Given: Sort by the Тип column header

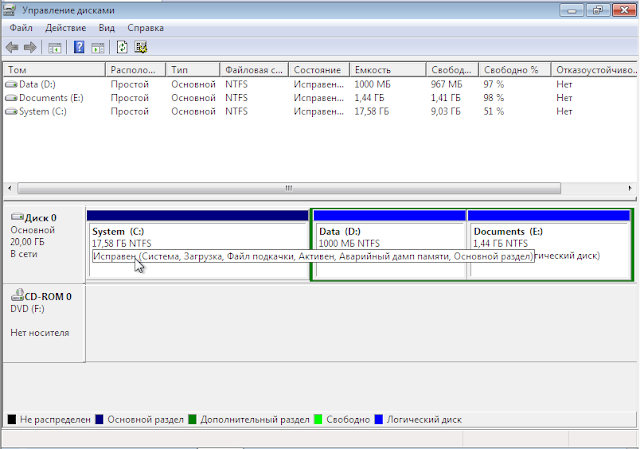Looking at the screenshot, I should click(x=193, y=70).
